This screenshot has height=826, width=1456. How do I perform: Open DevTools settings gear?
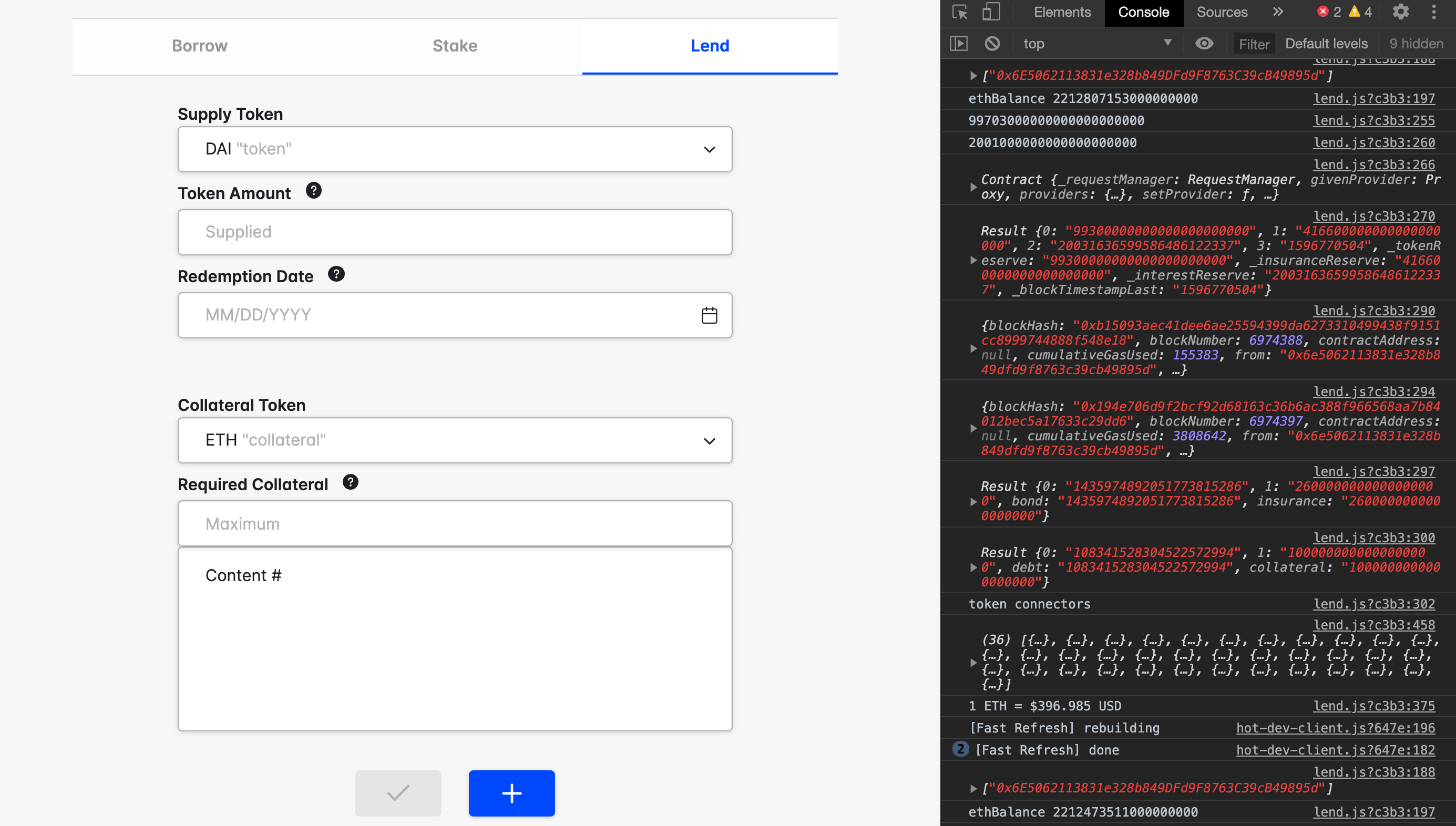(x=1400, y=12)
